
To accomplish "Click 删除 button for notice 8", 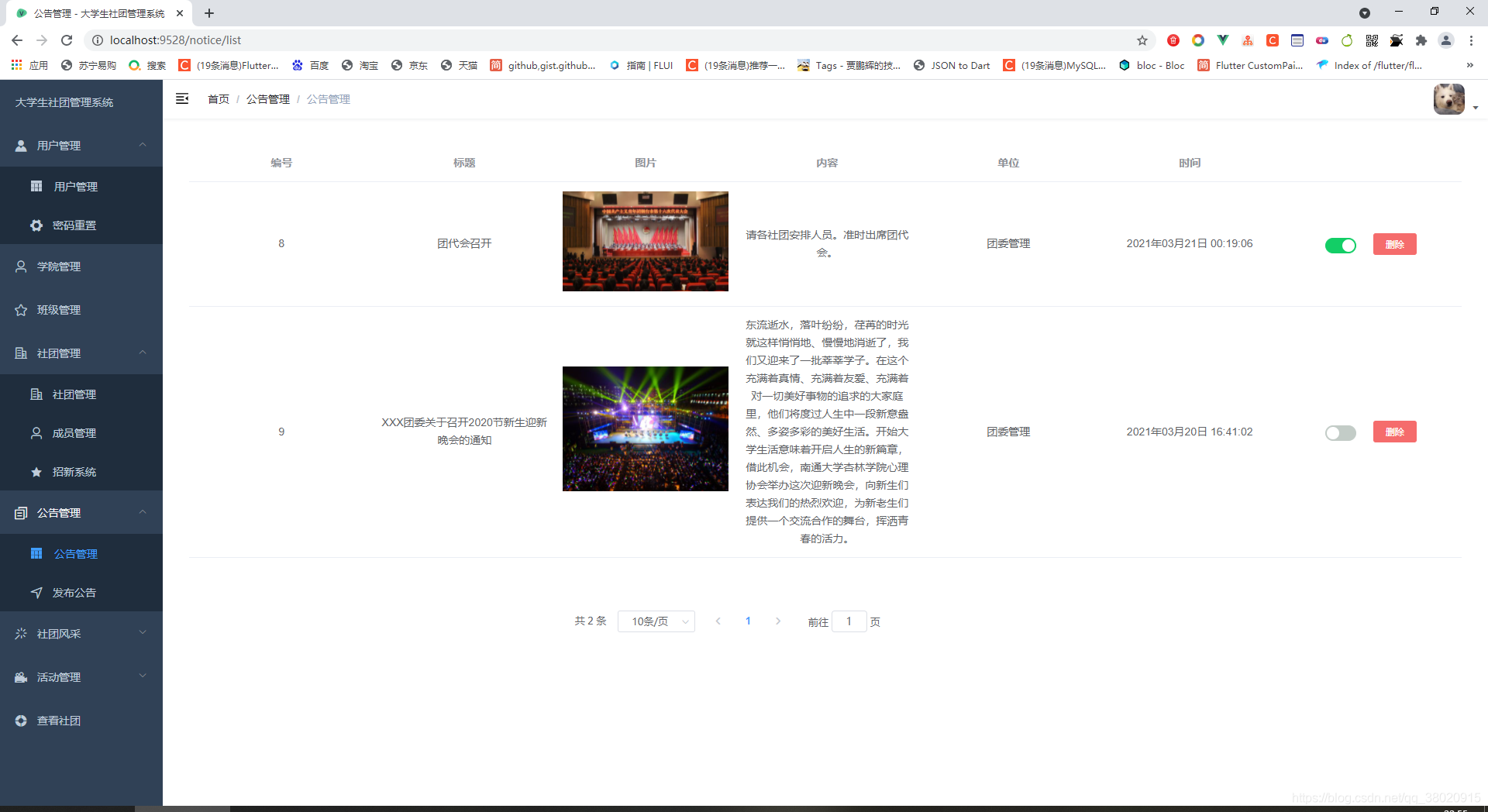I will 1394,244.
